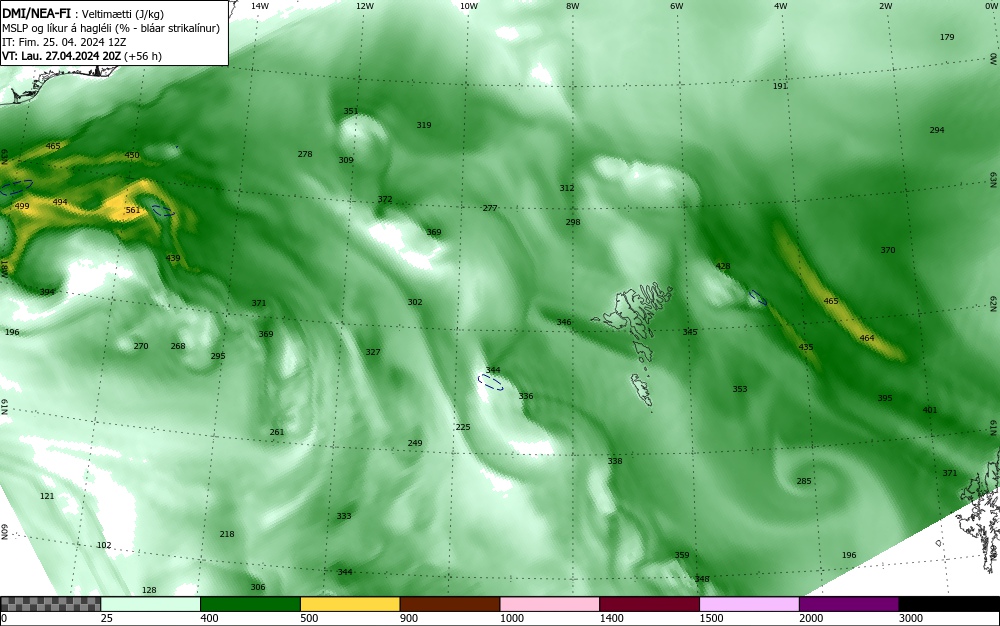Click the 435 value label

(x=805, y=347)
